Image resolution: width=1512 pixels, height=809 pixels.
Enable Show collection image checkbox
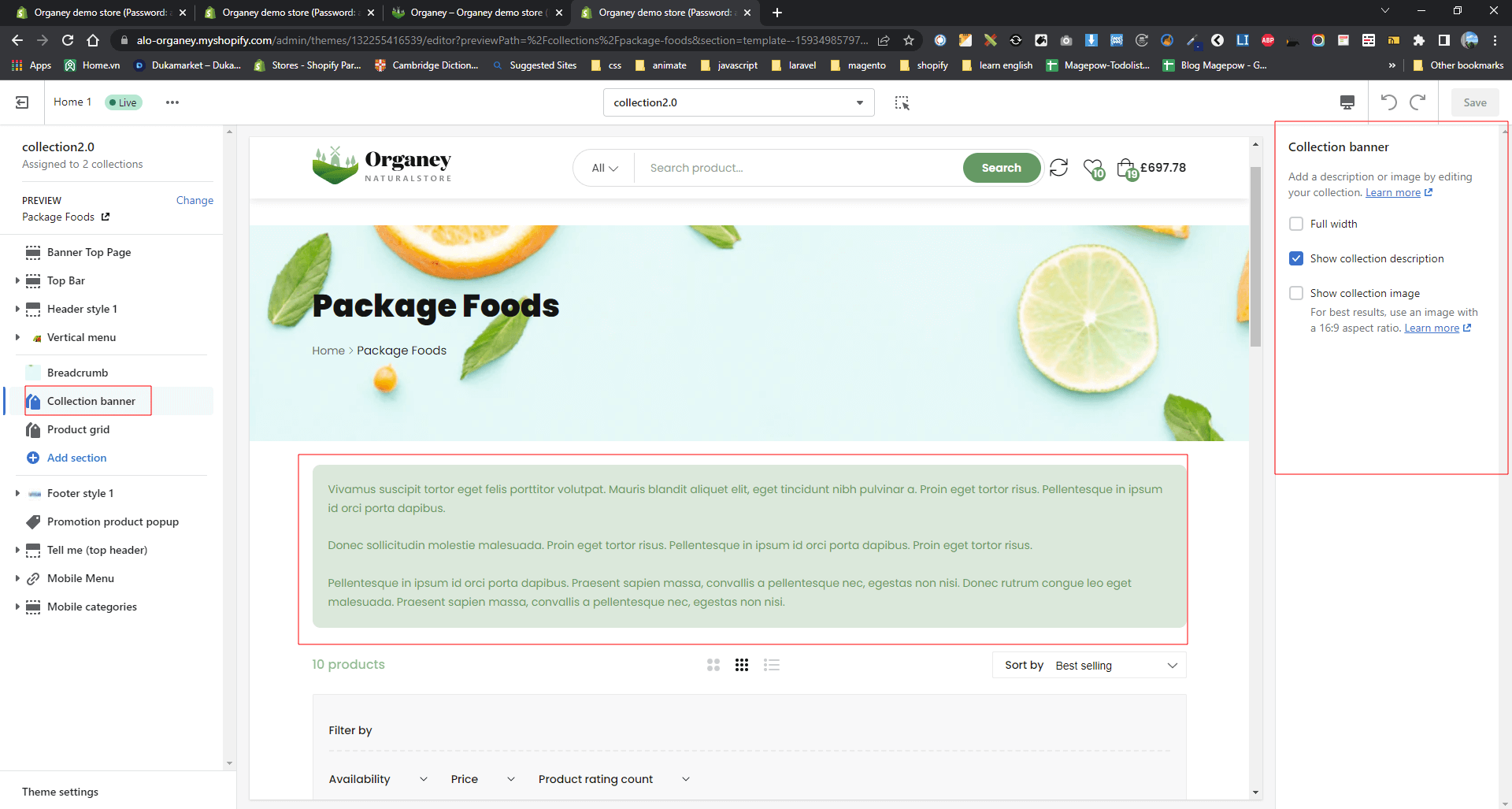(x=1296, y=293)
